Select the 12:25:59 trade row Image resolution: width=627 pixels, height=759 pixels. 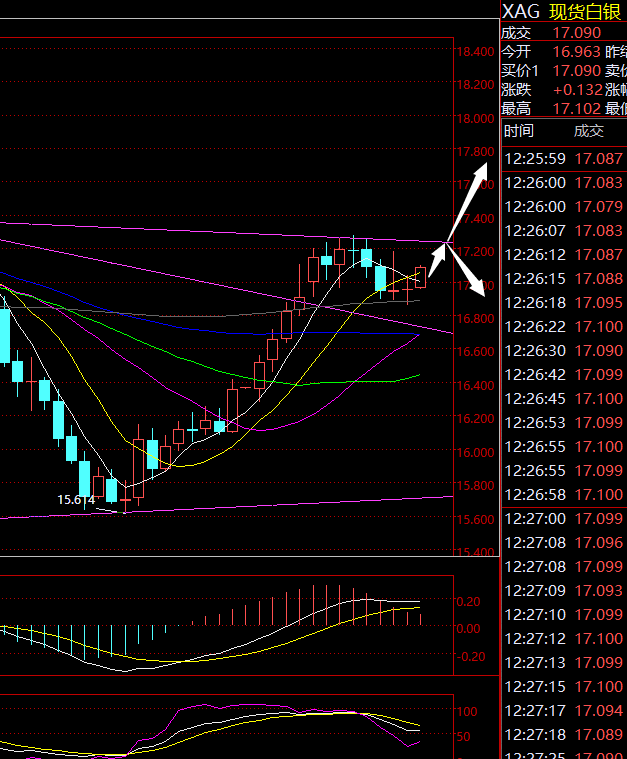point(564,158)
